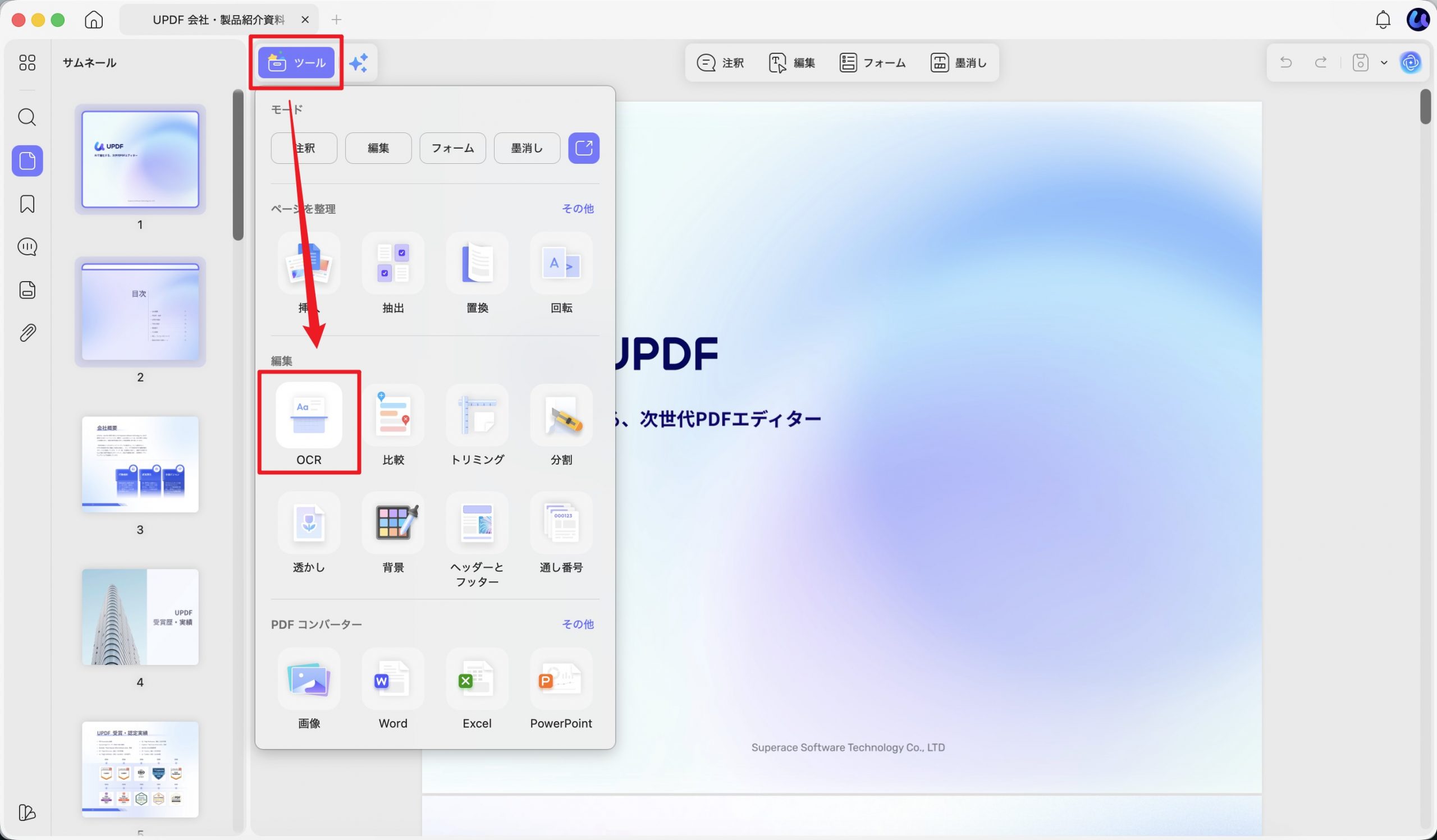This screenshot has width=1437, height=840.
Task: Open the search panel in left sidebar
Action: 27,117
